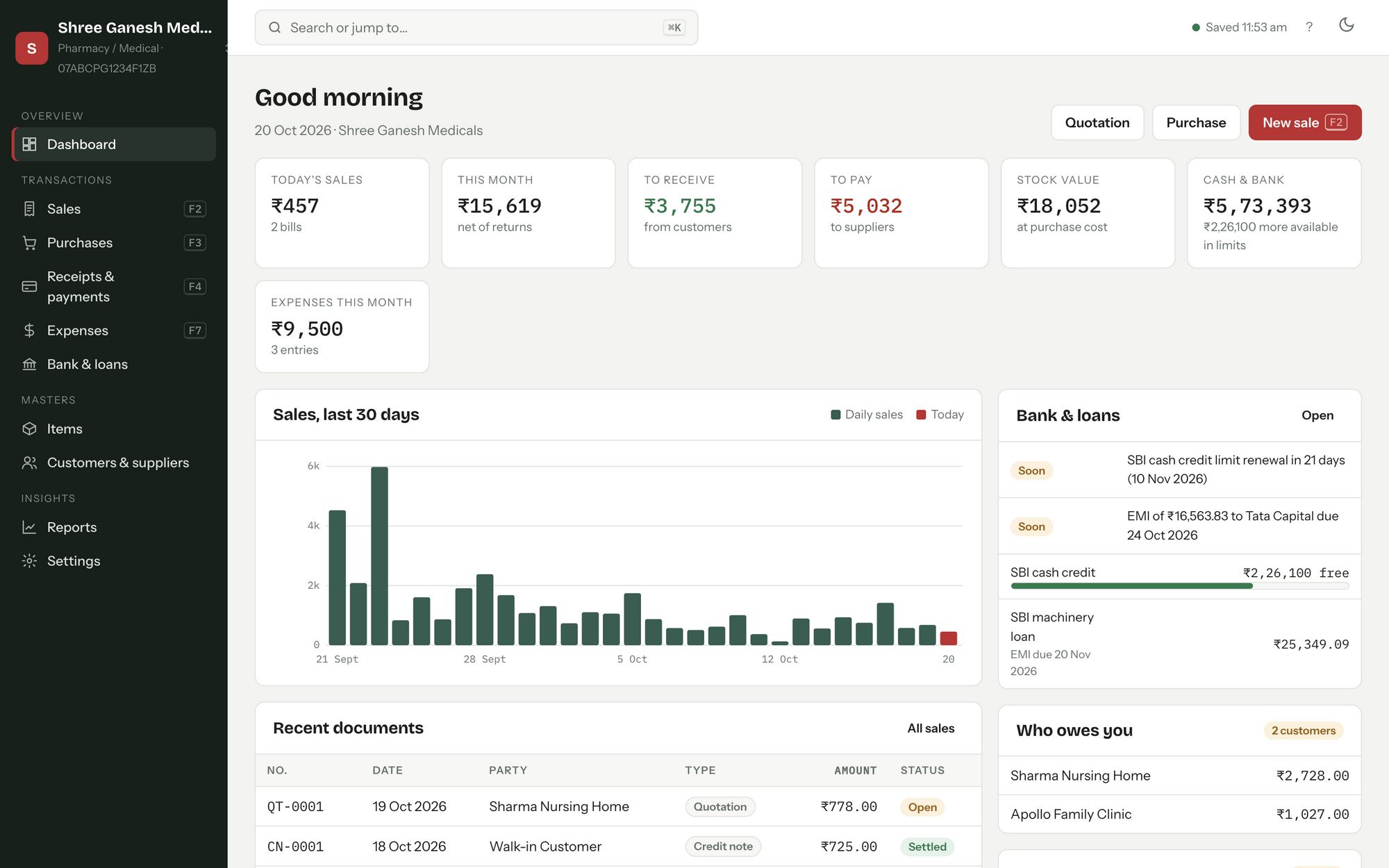Click the All sales link
Image resolution: width=1389 pixels, height=868 pixels.
(x=931, y=728)
